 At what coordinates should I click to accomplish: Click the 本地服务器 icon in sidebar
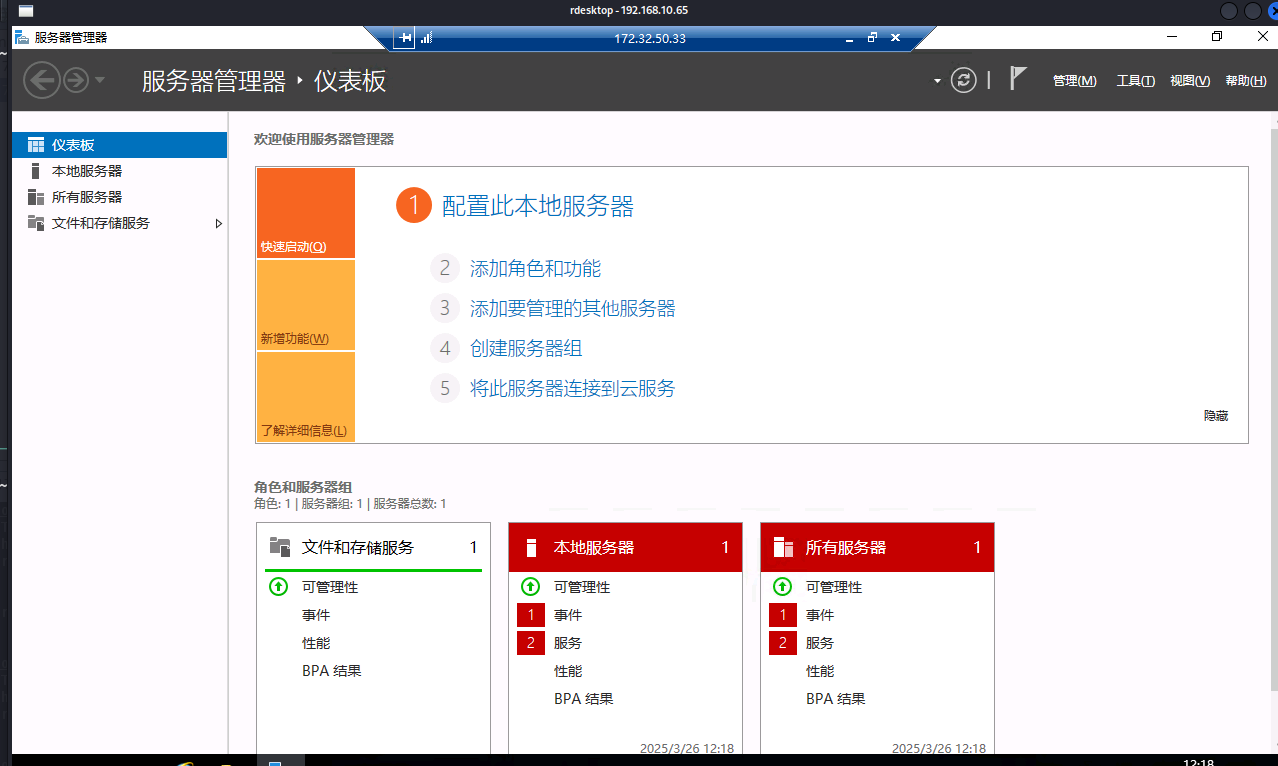pyautogui.click(x=36, y=171)
